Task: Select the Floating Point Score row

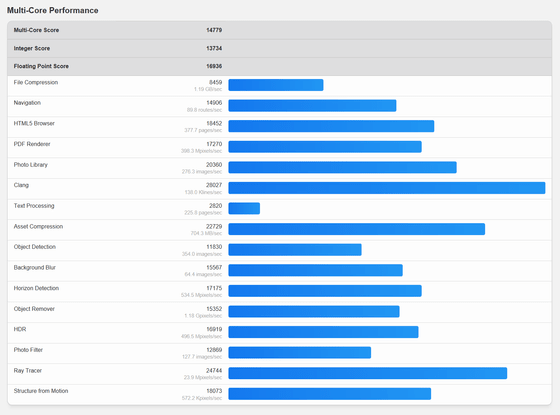Action: pos(280,66)
